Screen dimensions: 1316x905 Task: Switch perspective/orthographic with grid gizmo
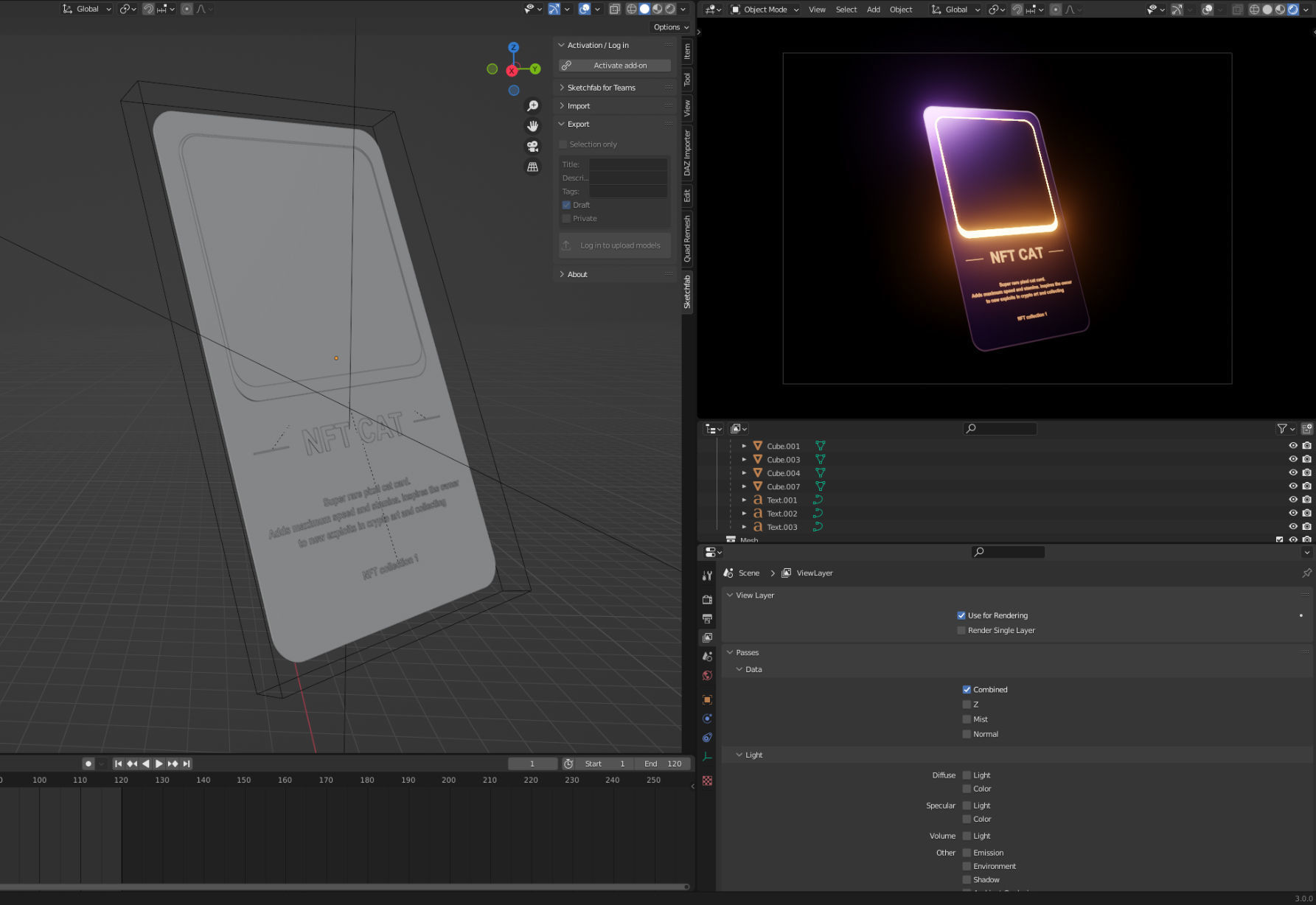point(532,167)
